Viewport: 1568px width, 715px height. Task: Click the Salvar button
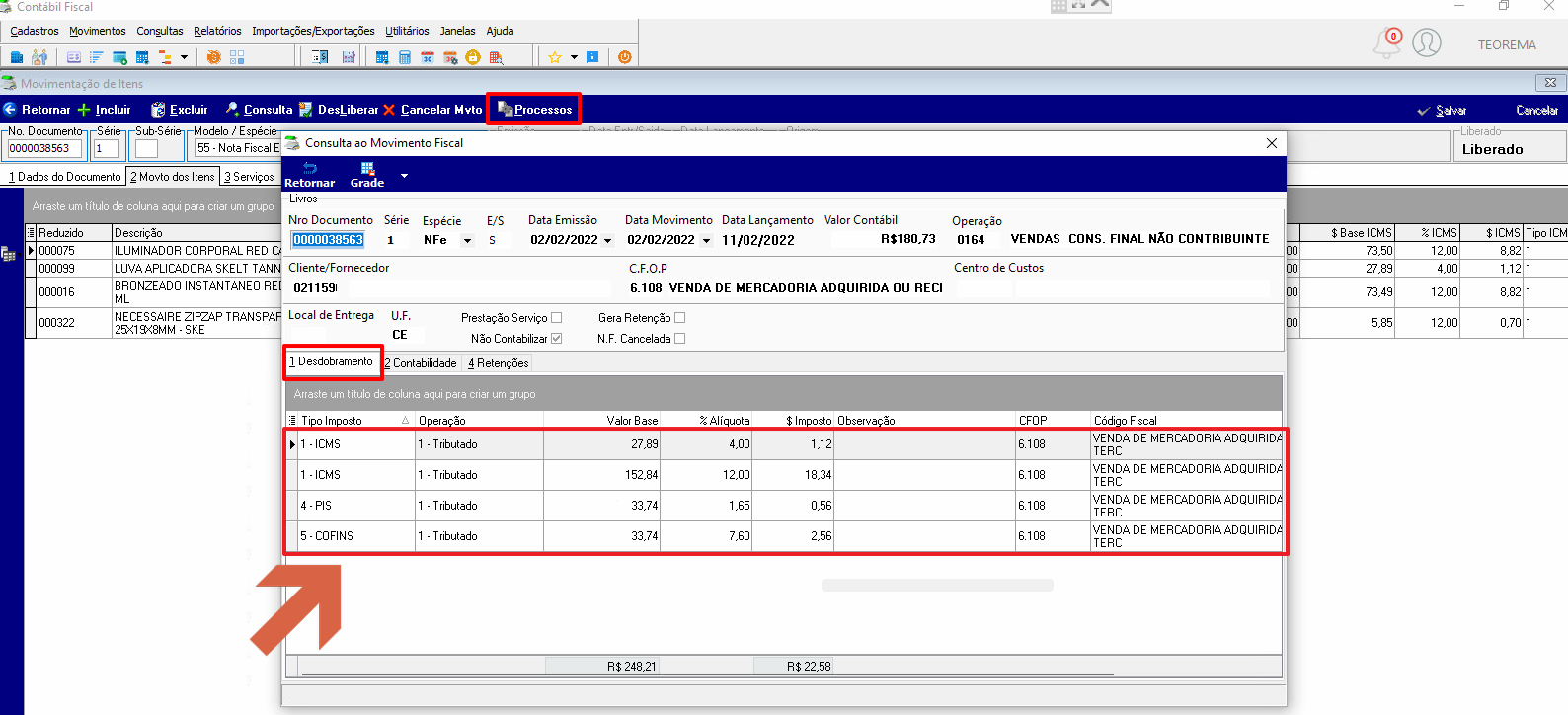(1443, 110)
